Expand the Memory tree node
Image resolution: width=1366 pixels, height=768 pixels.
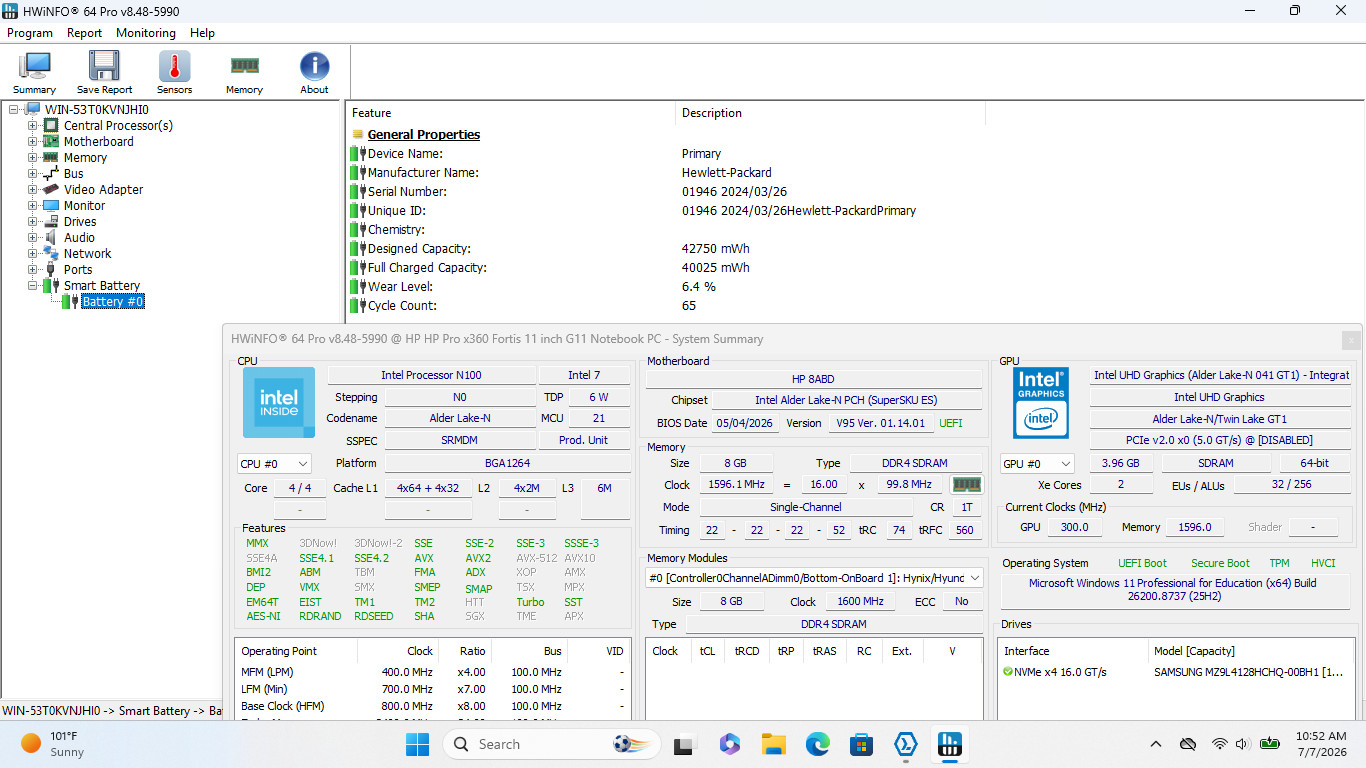(x=33, y=157)
